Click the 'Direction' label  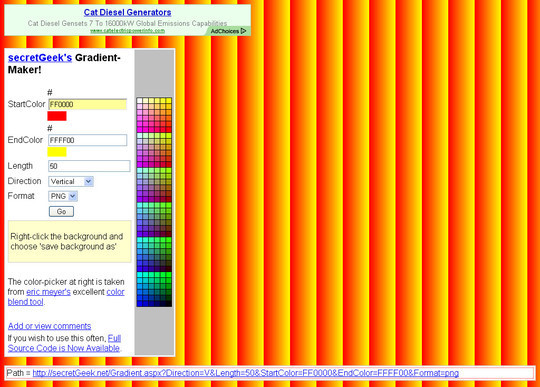coord(24,181)
